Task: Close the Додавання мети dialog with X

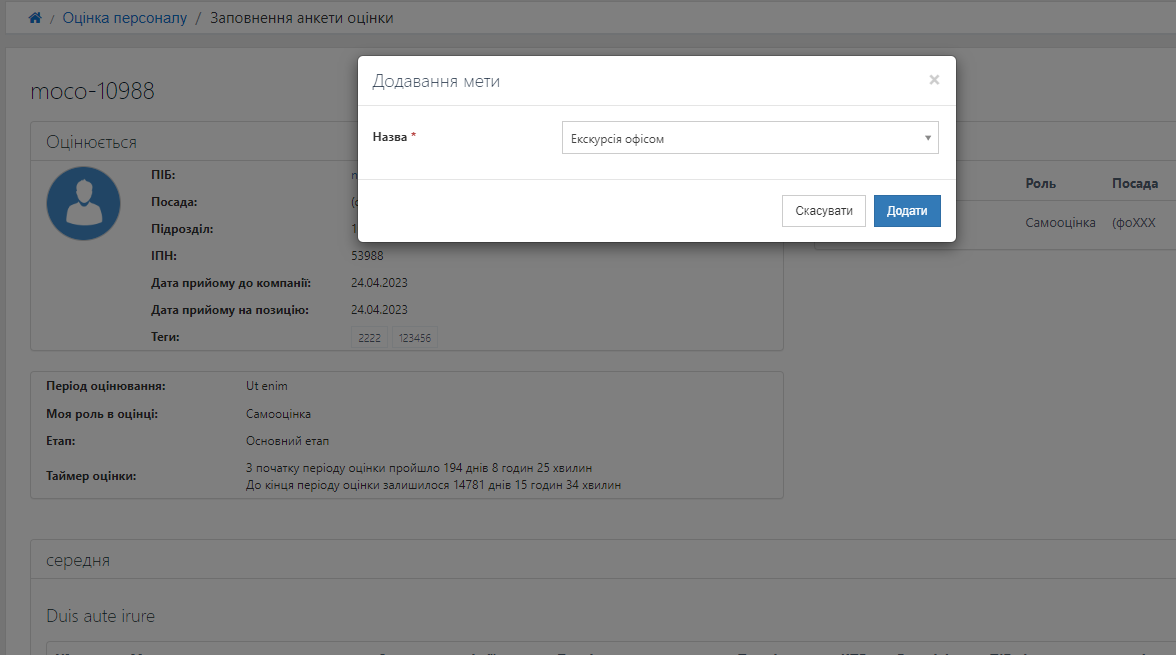Action: click(934, 80)
